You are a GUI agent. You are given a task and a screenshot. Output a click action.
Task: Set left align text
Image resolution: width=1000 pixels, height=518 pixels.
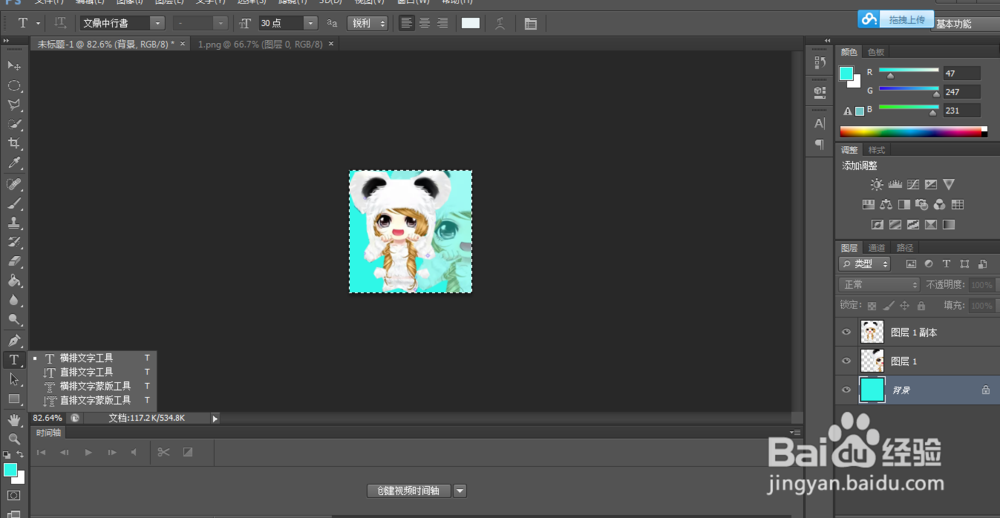tap(406, 23)
